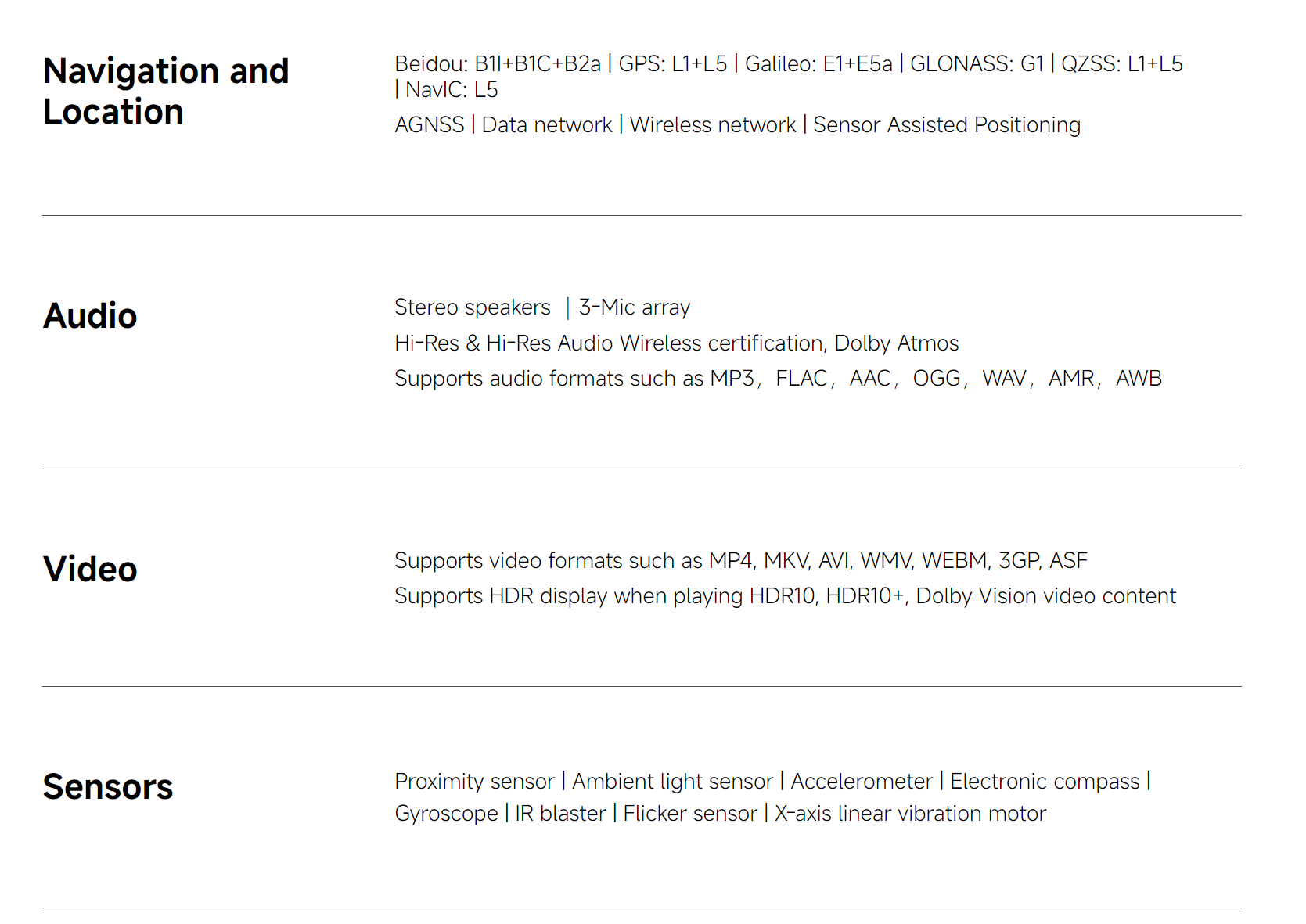Click the FLAC audio format
Screen dimensions: 1306x924
coord(802,379)
